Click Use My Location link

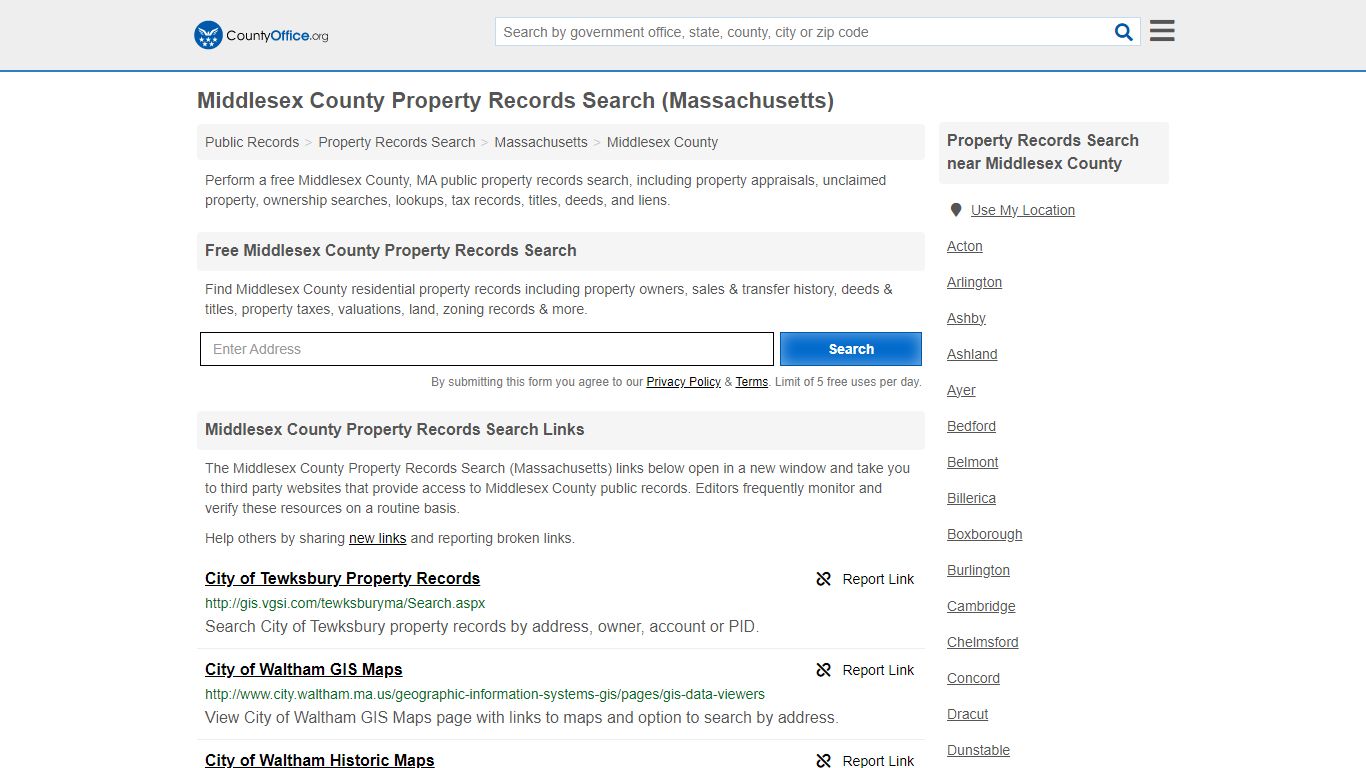point(1023,210)
